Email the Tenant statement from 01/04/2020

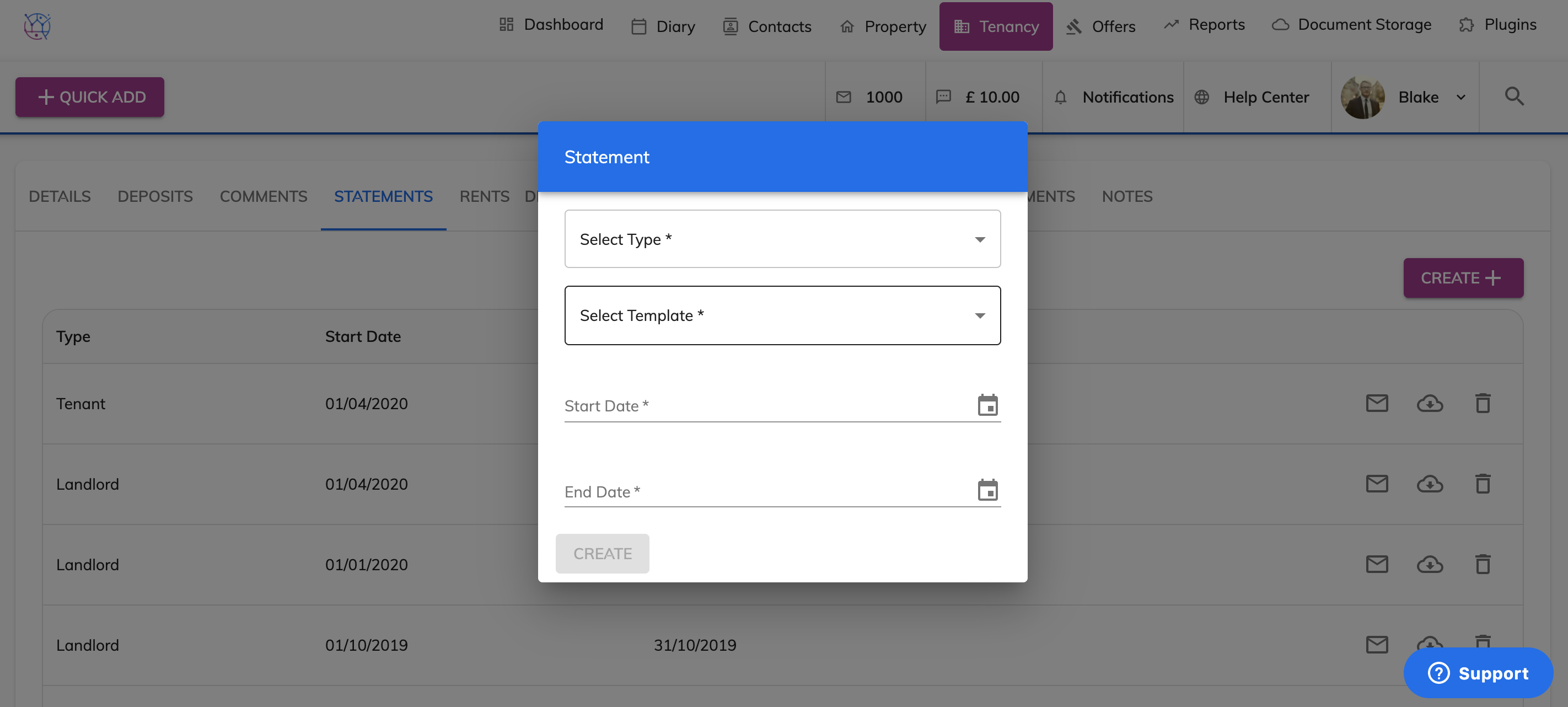1377,403
